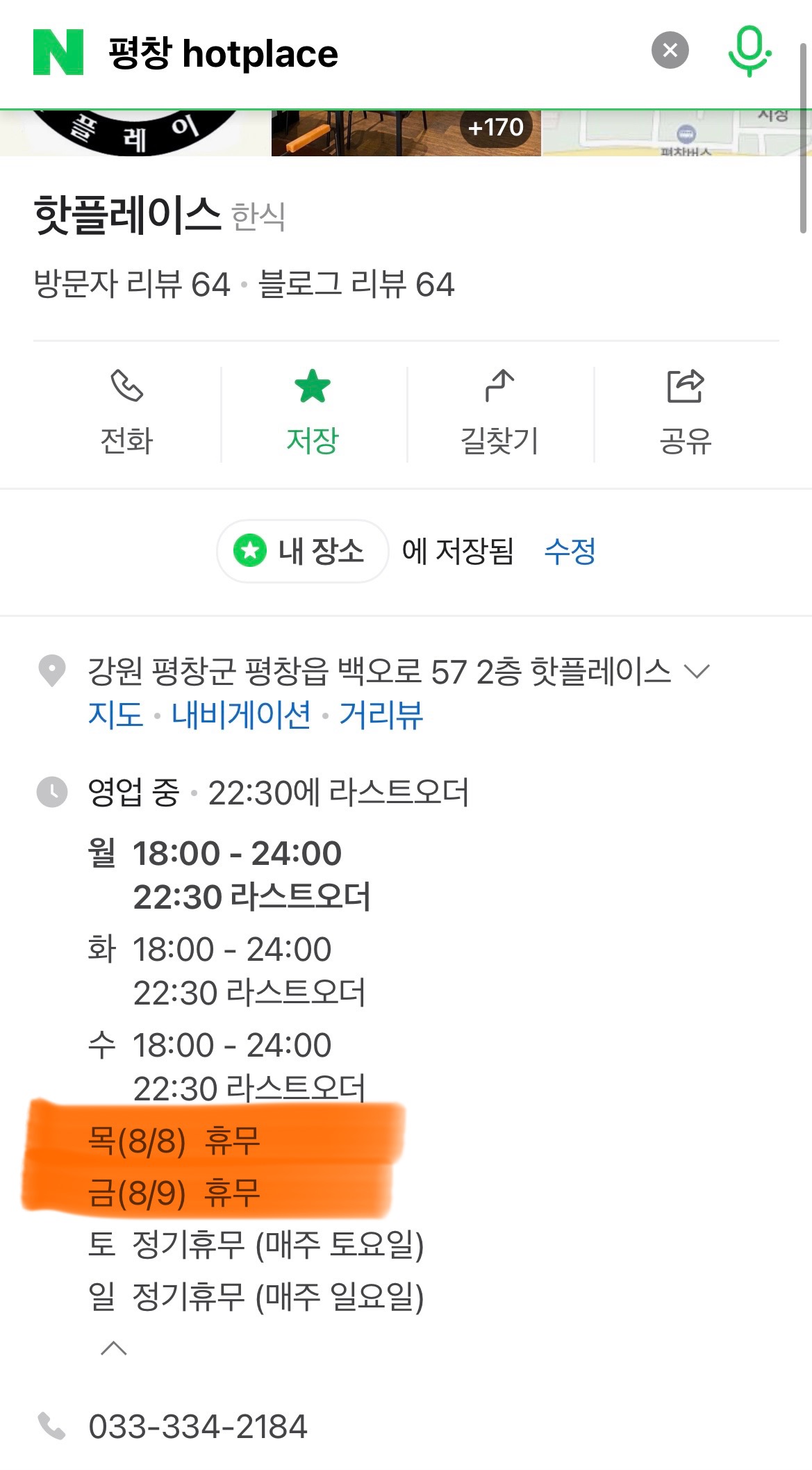Clear the search text with X button
812x1470 pixels.
[x=670, y=50]
